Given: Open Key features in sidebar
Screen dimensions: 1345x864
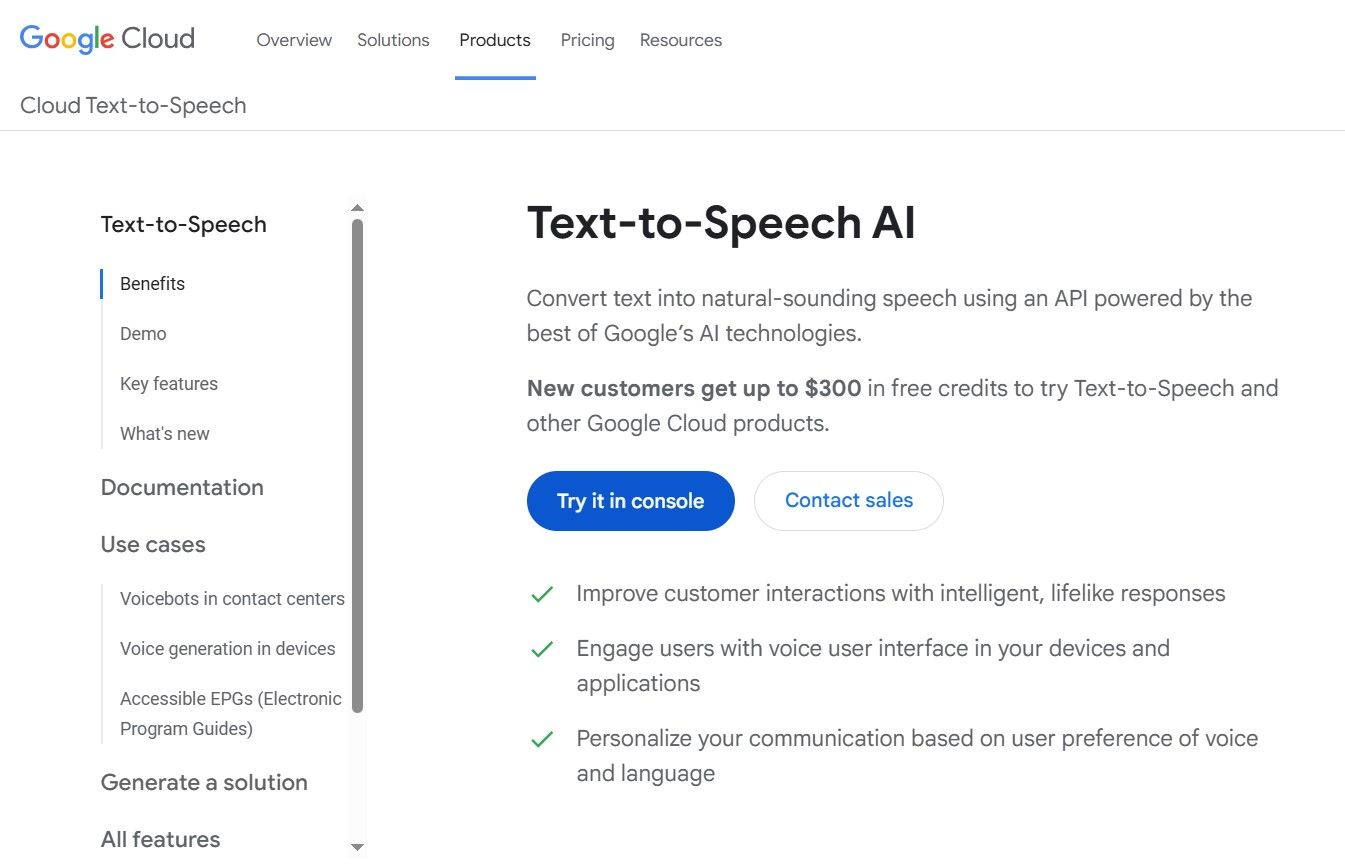Looking at the screenshot, I should pos(168,383).
